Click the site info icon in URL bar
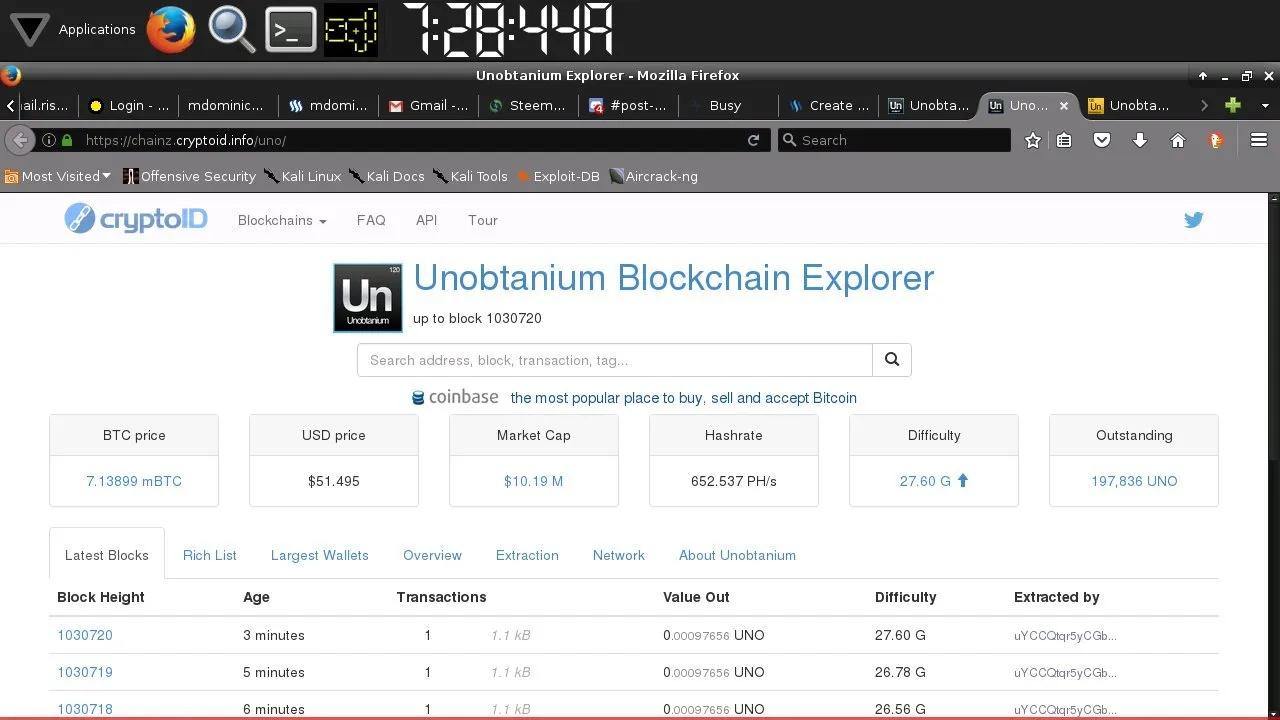 [48, 140]
